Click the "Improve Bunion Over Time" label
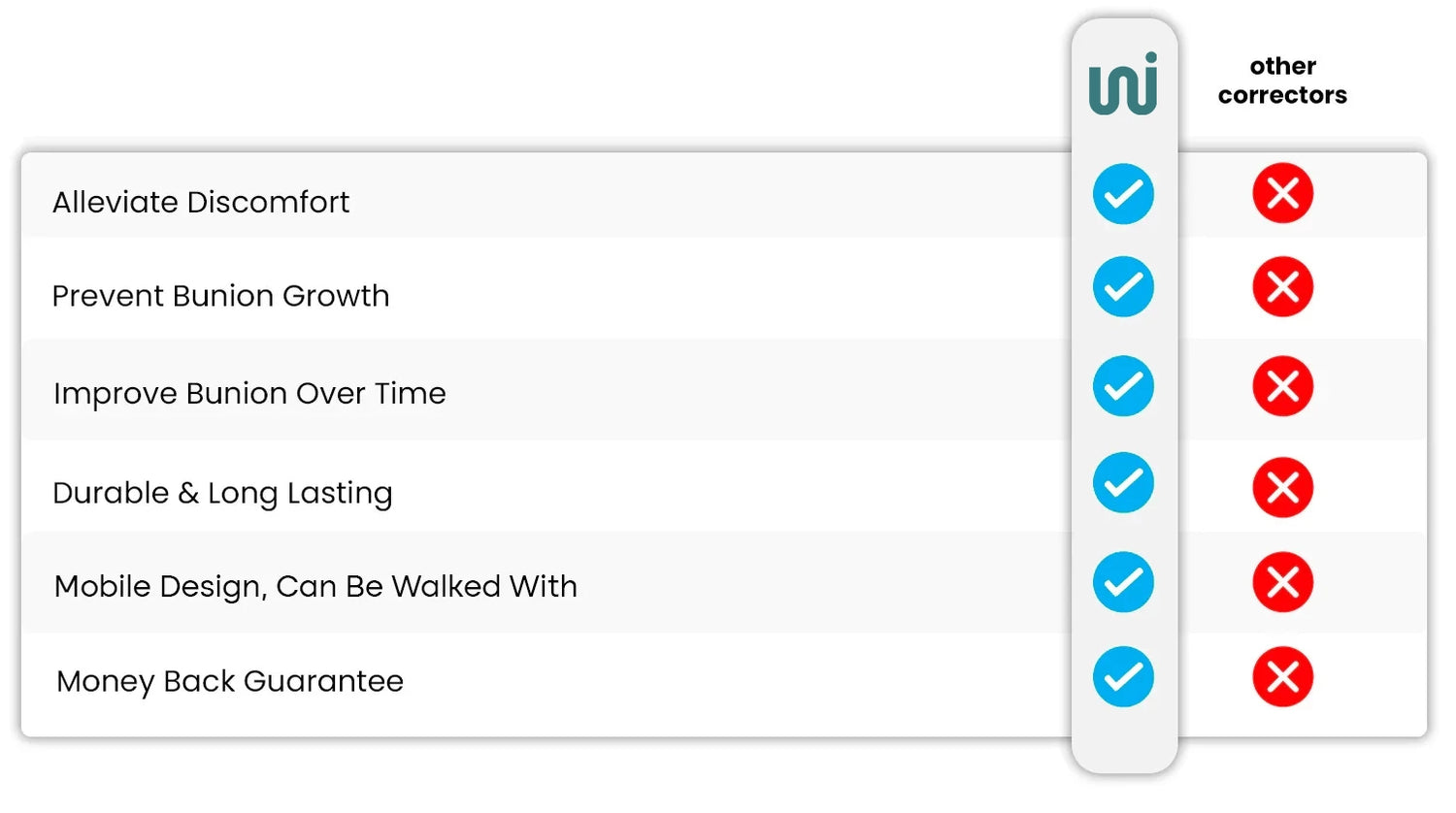The width and height of the screenshot is (1456, 813). coord(249,394)
